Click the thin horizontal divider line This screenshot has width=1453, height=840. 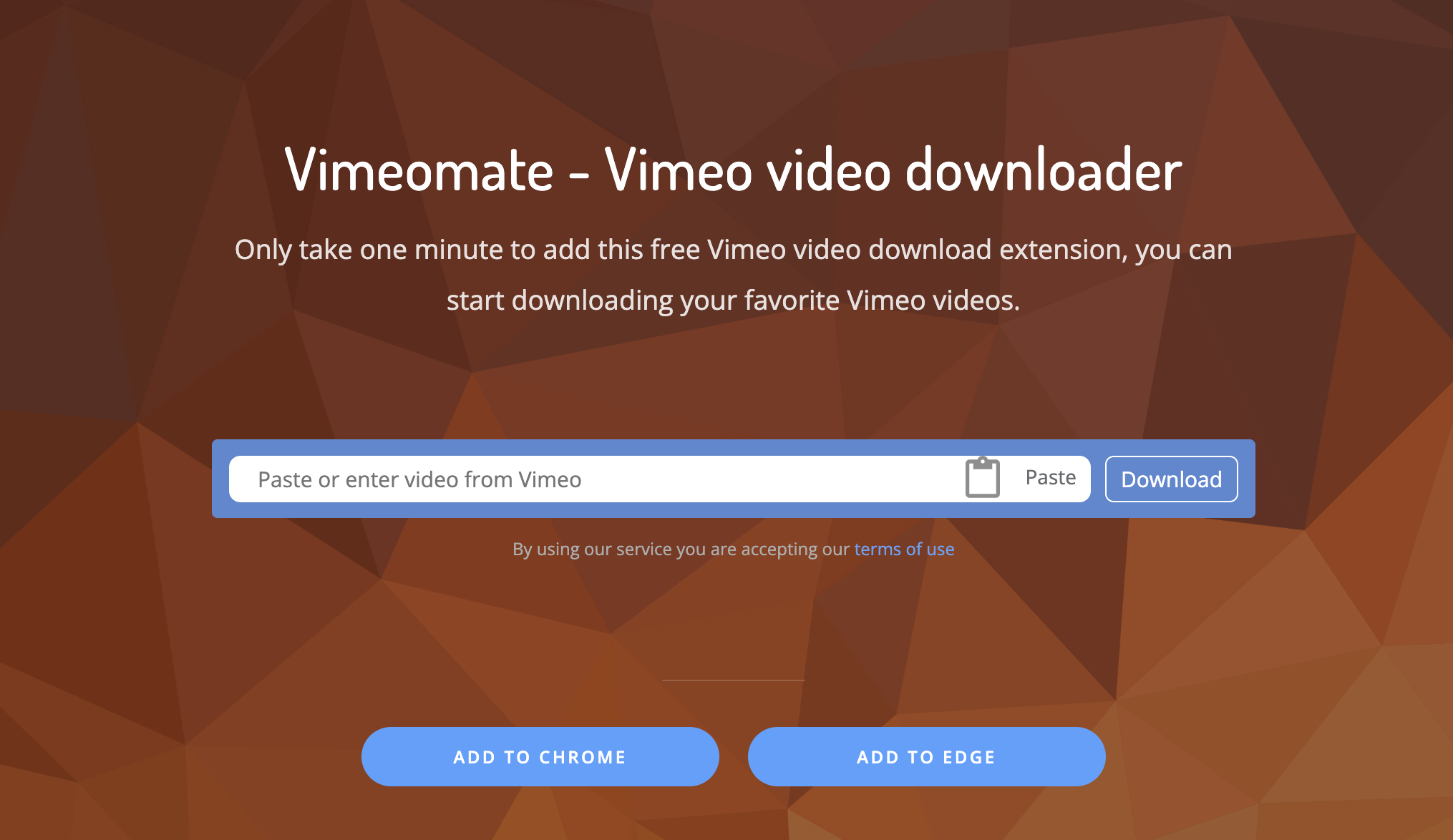click(733, 680)
